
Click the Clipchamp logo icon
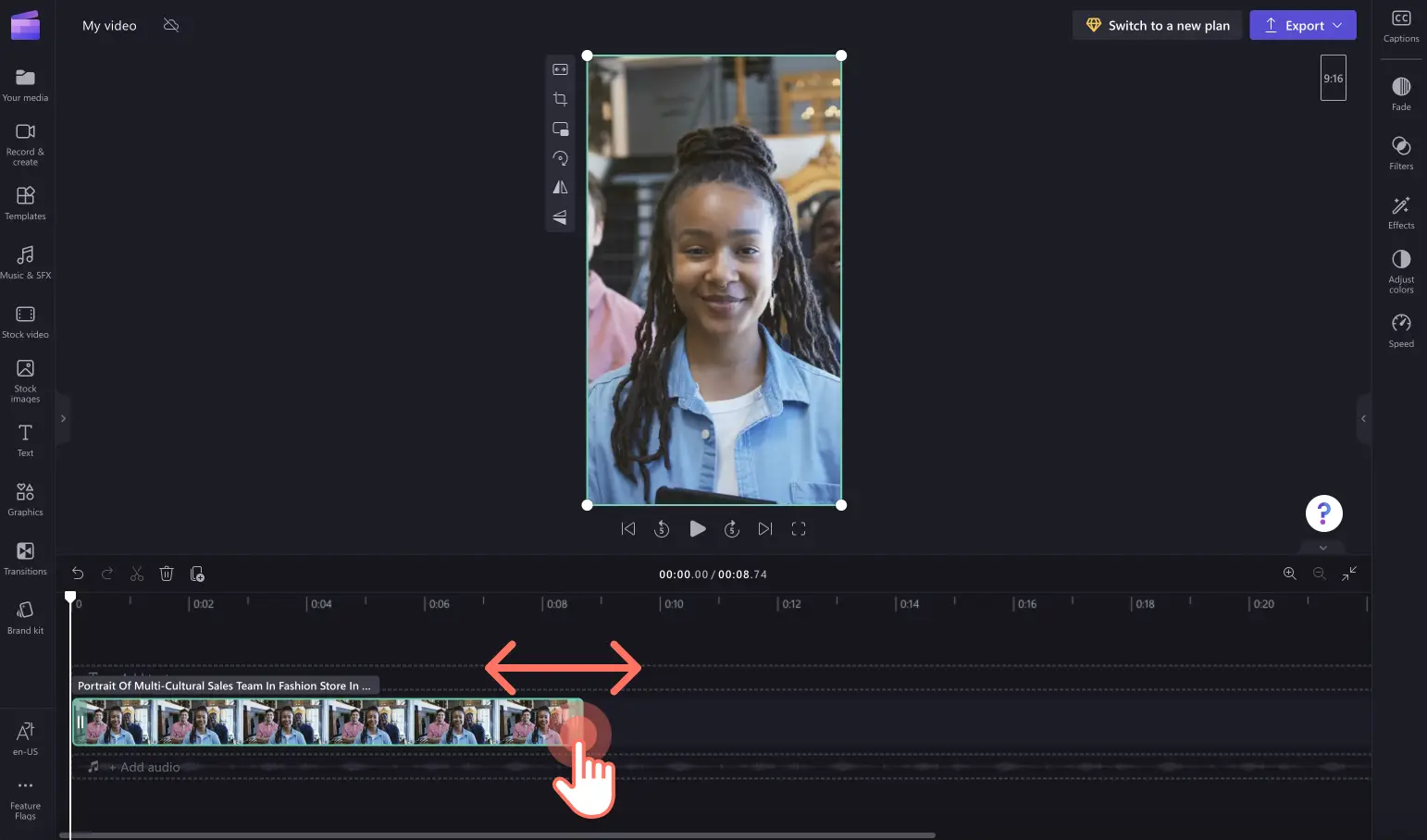pyautogui.click(x=25, y=25)
